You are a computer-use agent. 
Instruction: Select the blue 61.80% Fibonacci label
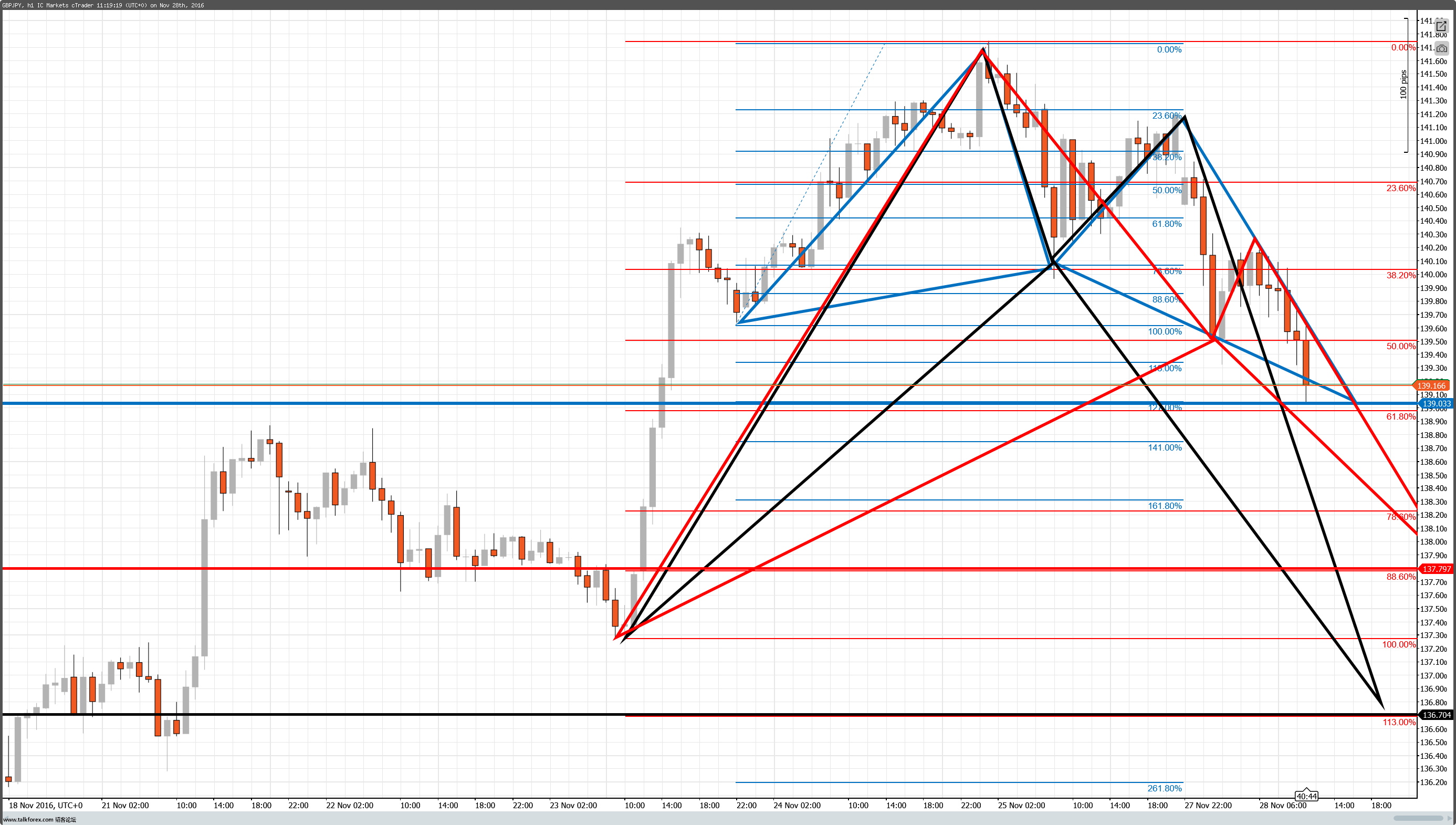pyautogui.click(x=1167, y=224)
